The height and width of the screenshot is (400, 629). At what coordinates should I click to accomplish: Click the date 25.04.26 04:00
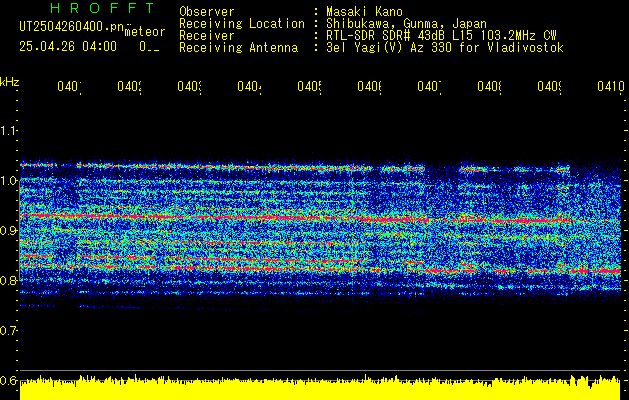click(68, 47)
